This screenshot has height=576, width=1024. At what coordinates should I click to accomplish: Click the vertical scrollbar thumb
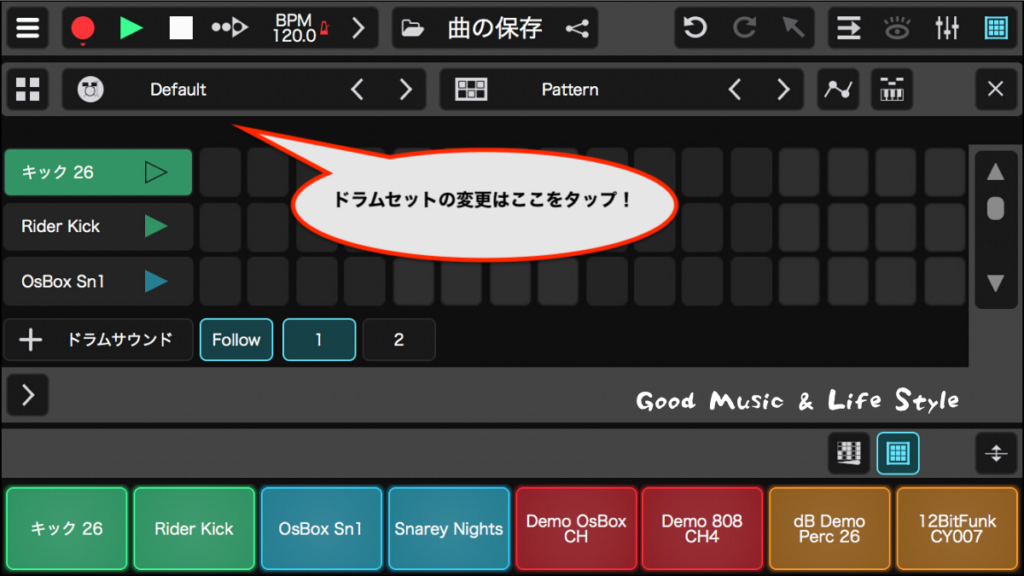tap(995, 208)
